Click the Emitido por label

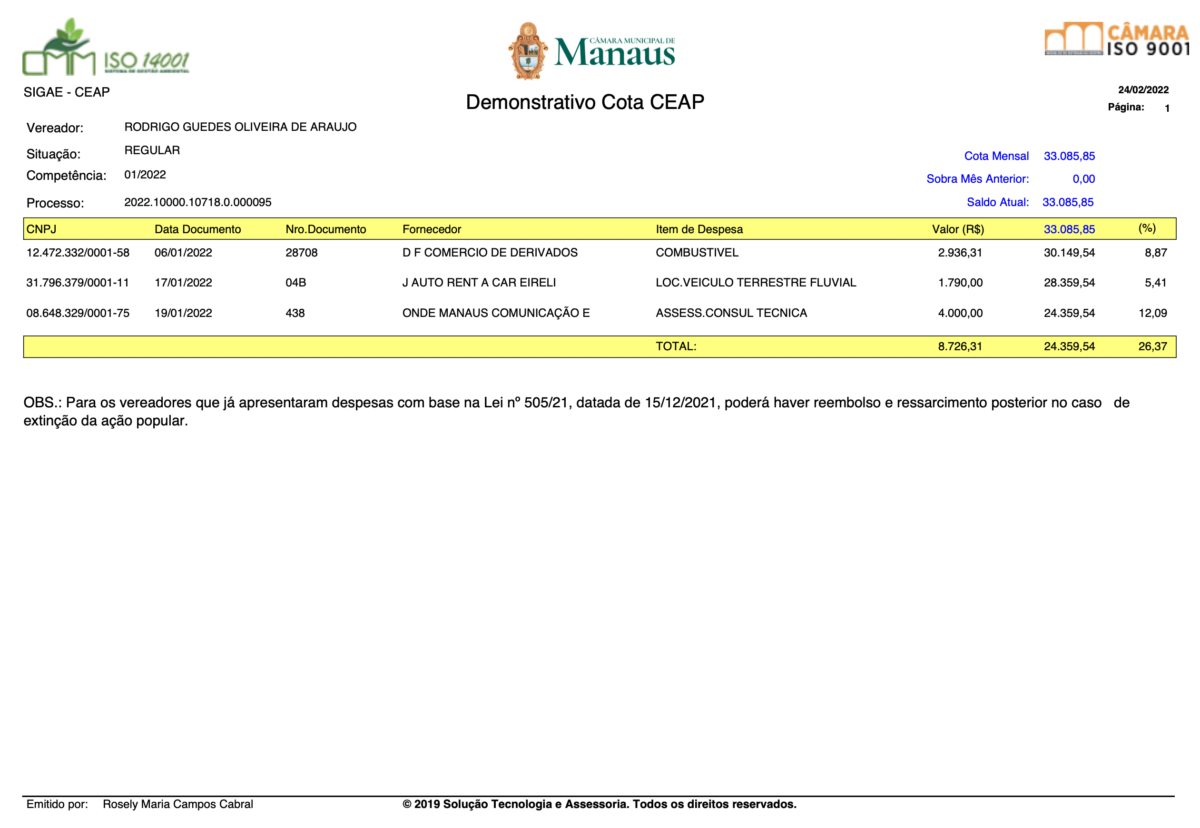(x=57, y=804)
